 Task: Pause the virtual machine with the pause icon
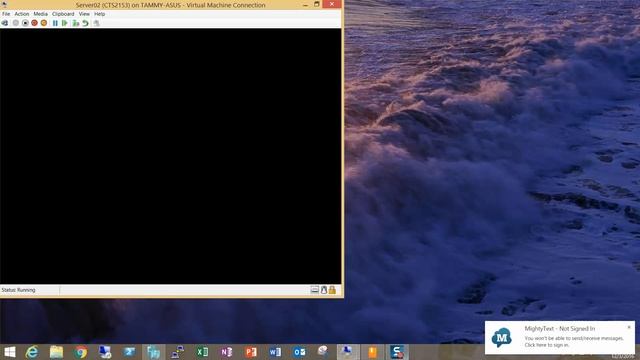[55, 23]
